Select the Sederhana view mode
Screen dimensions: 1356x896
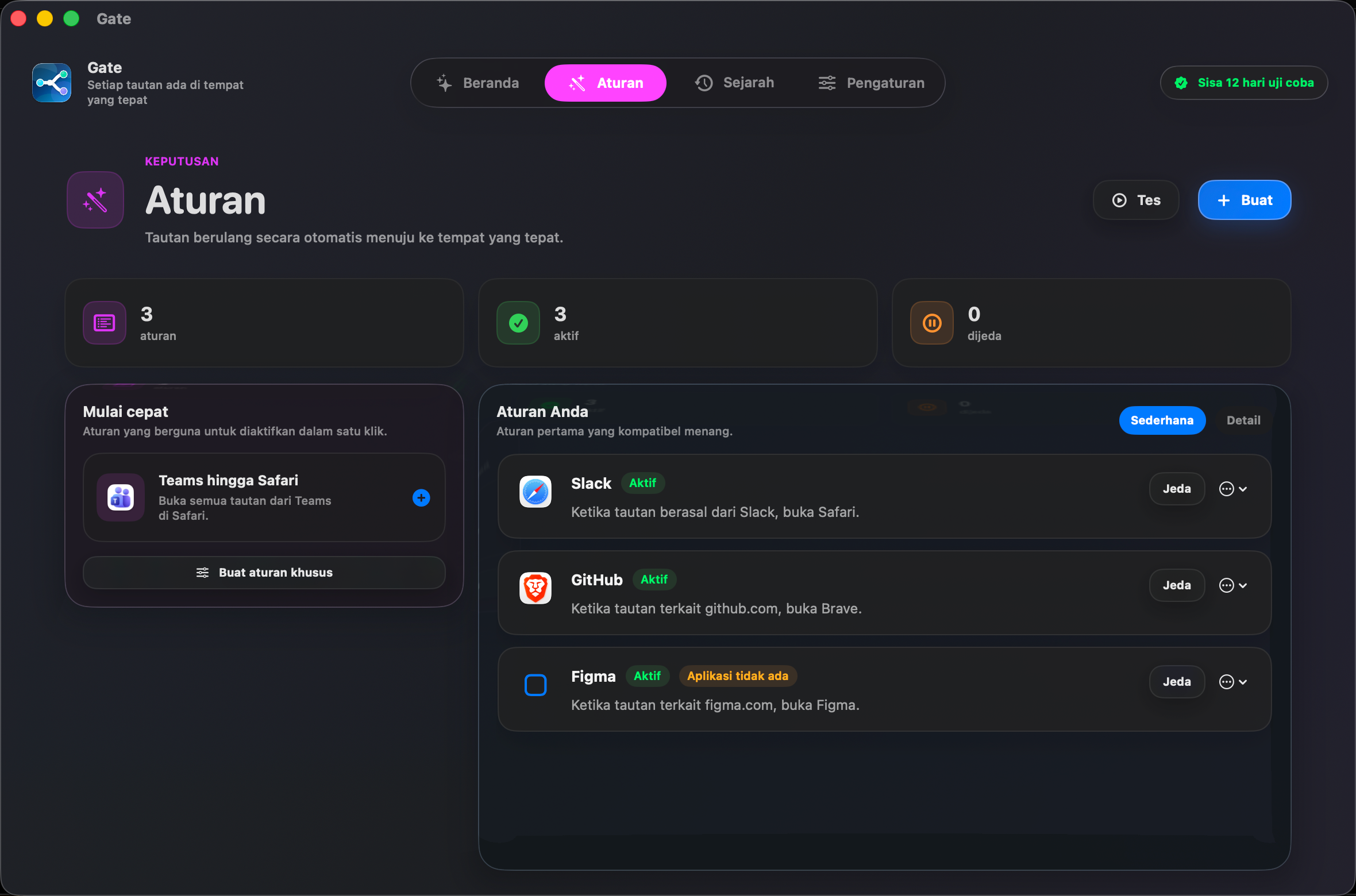pos(1162,420)
